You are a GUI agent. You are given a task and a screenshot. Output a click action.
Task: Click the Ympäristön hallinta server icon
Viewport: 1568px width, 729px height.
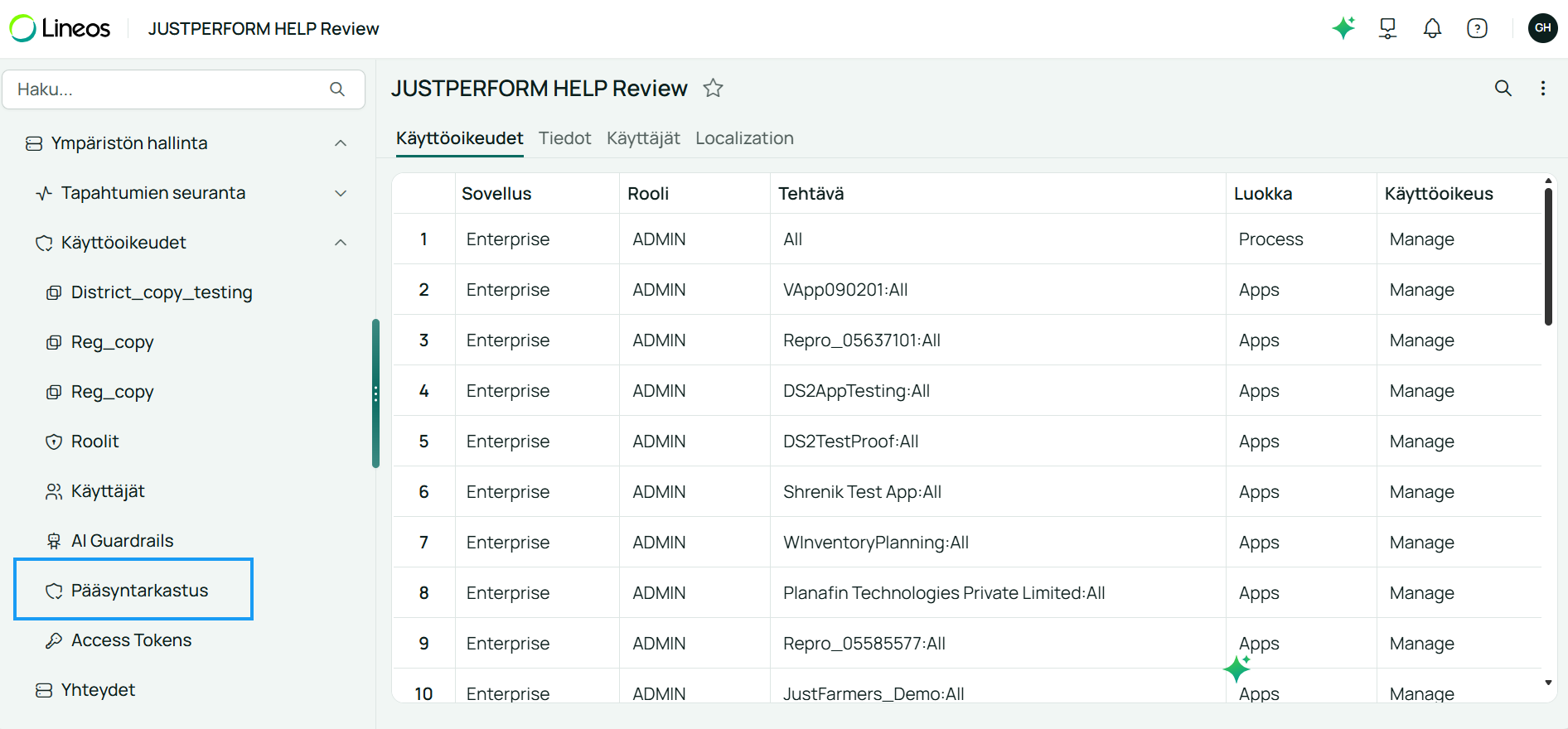34,143
